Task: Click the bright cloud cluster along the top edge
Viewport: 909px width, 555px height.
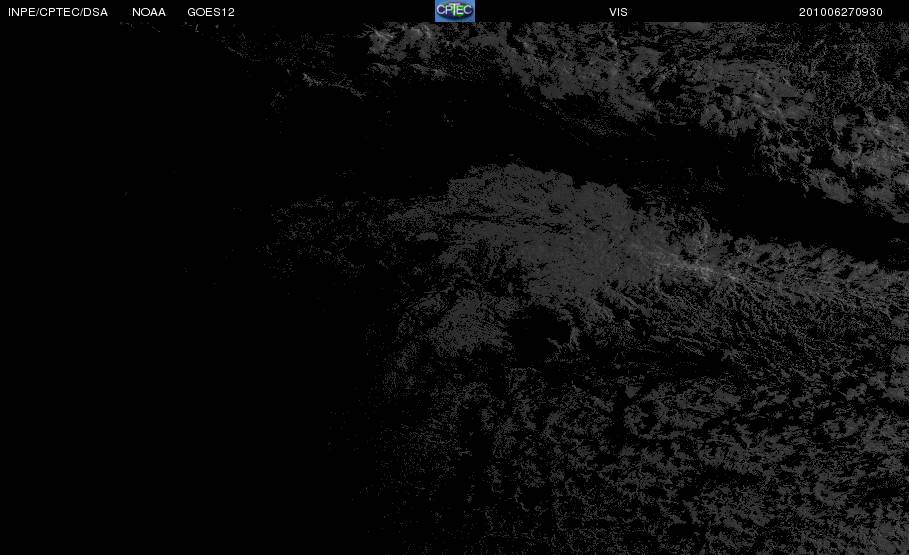Action: point(400,36)
